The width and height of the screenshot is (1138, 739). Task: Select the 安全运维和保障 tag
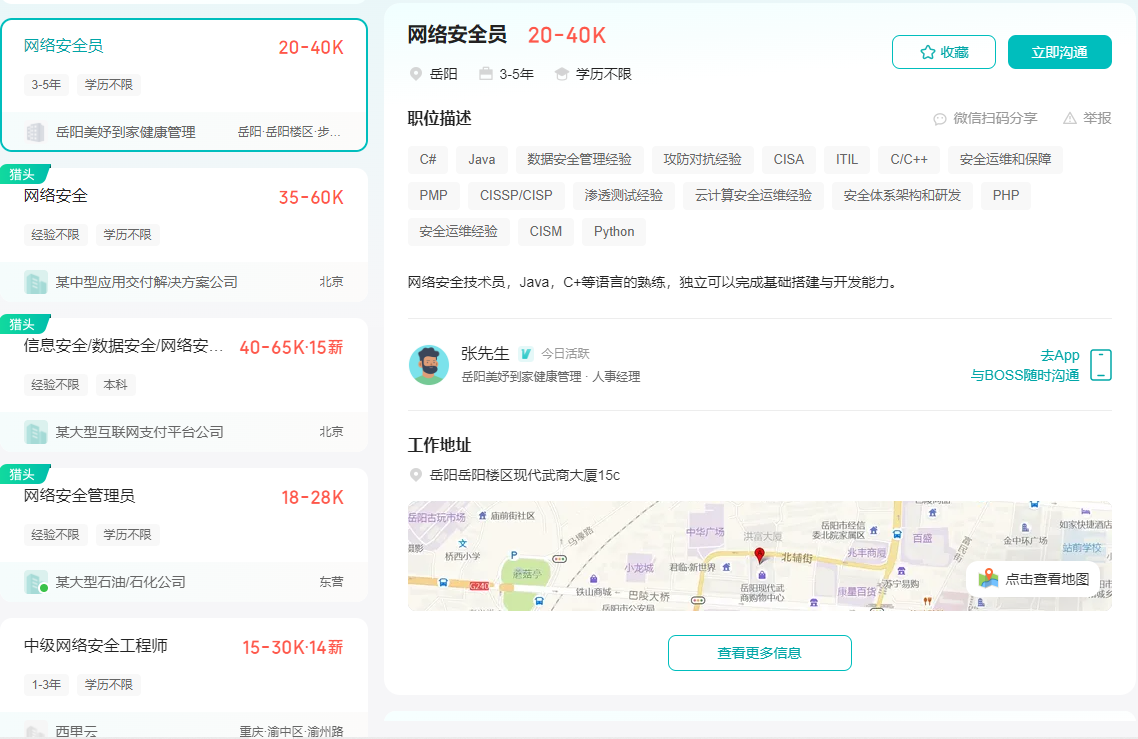(1005, 159)
